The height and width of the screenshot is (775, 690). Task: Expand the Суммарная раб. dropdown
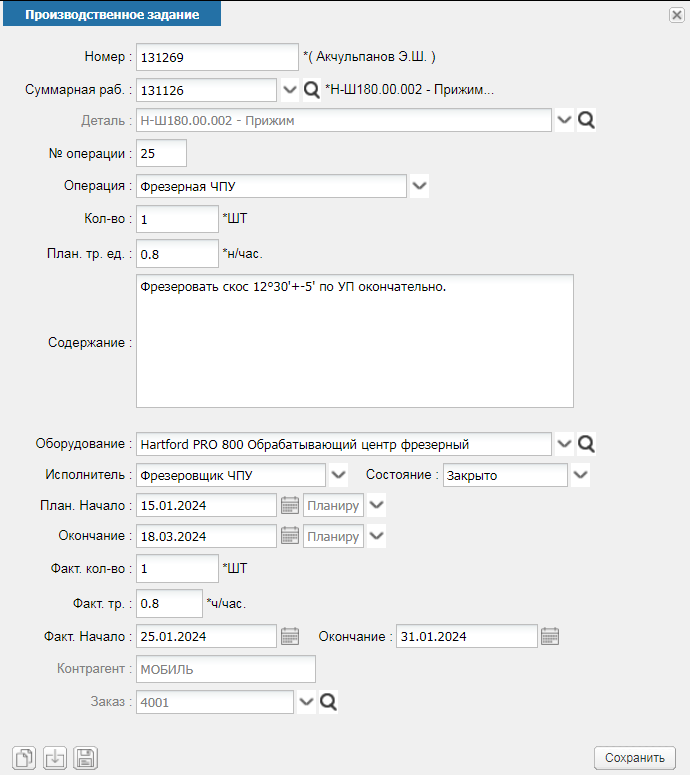tap(290, 90)
